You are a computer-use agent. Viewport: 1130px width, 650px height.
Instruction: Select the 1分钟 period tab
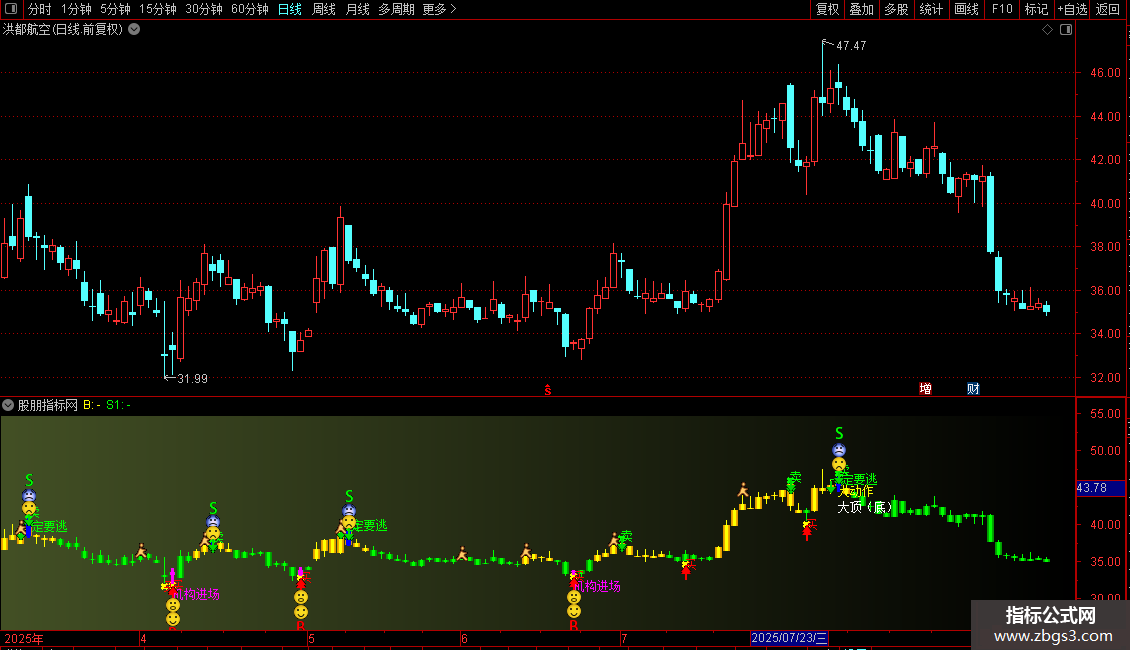76,9
